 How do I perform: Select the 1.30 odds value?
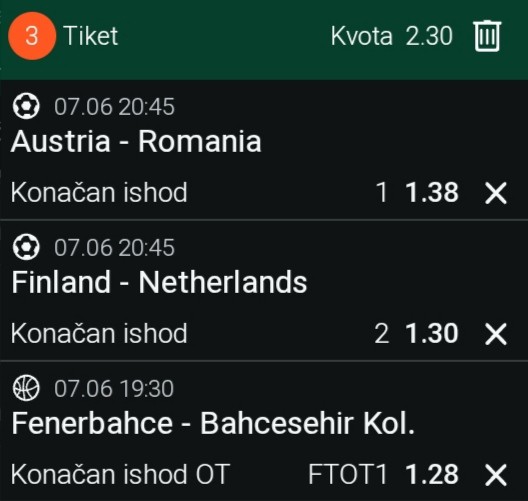[x=432, y=334]
